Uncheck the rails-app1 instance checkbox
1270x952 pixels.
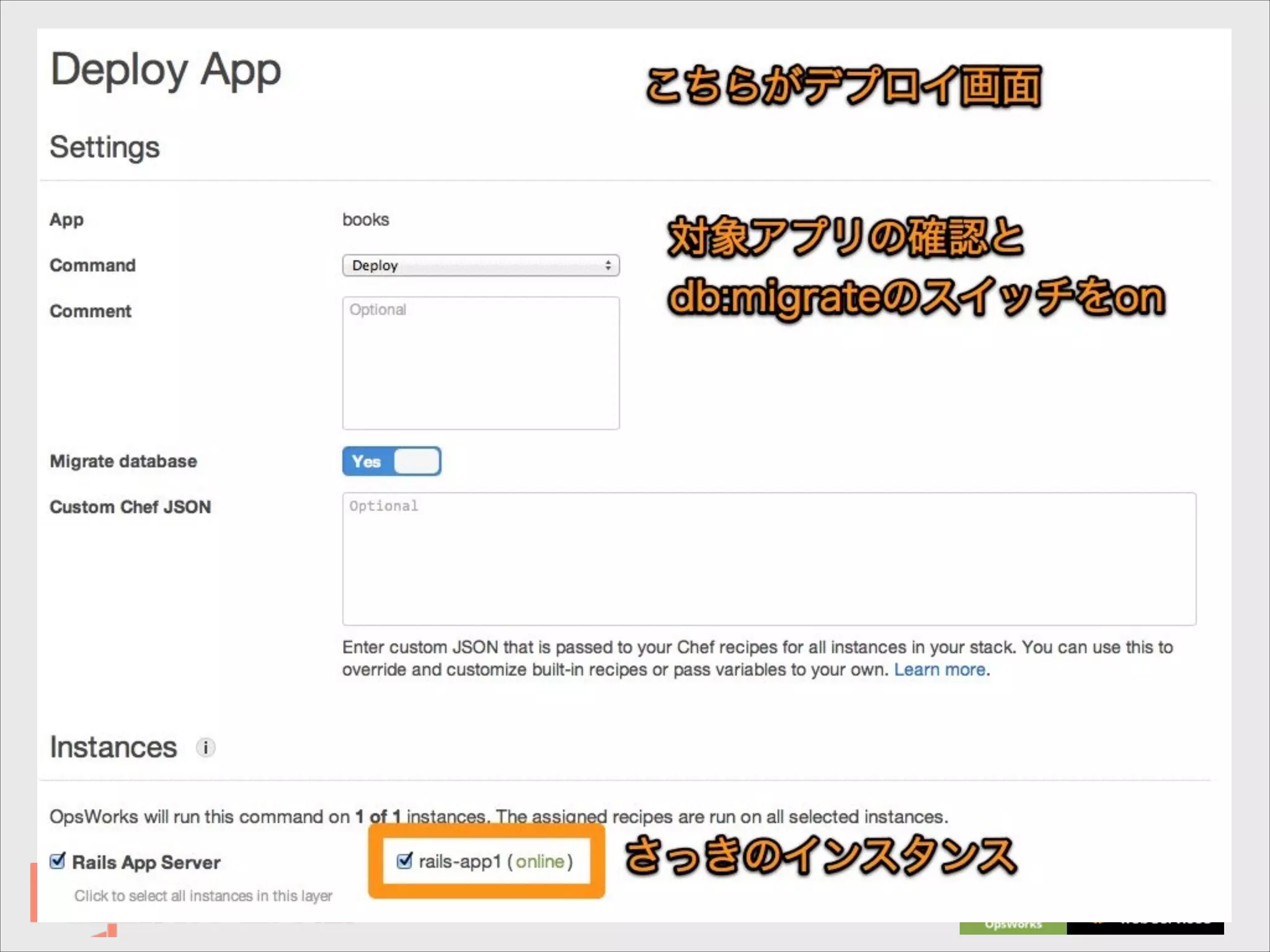(404, 860)
